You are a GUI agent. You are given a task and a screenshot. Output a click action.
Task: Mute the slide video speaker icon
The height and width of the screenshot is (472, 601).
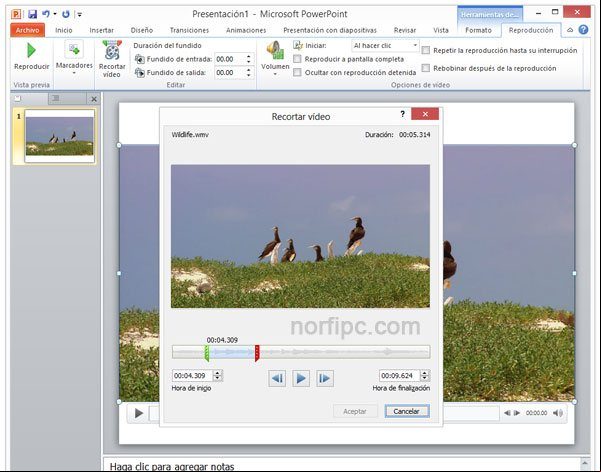point(558,413)
